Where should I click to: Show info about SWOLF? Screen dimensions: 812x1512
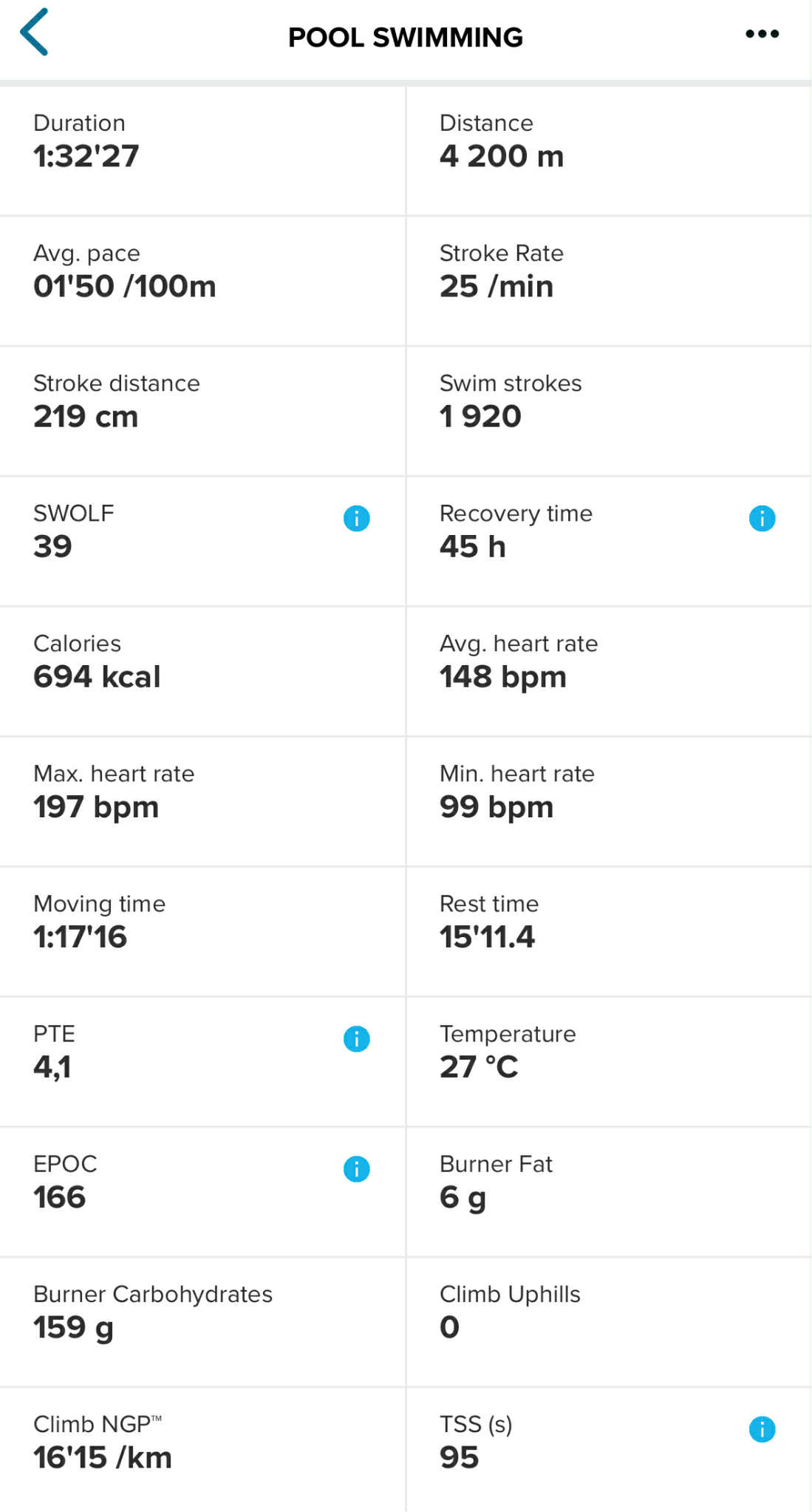coord(356,519)
